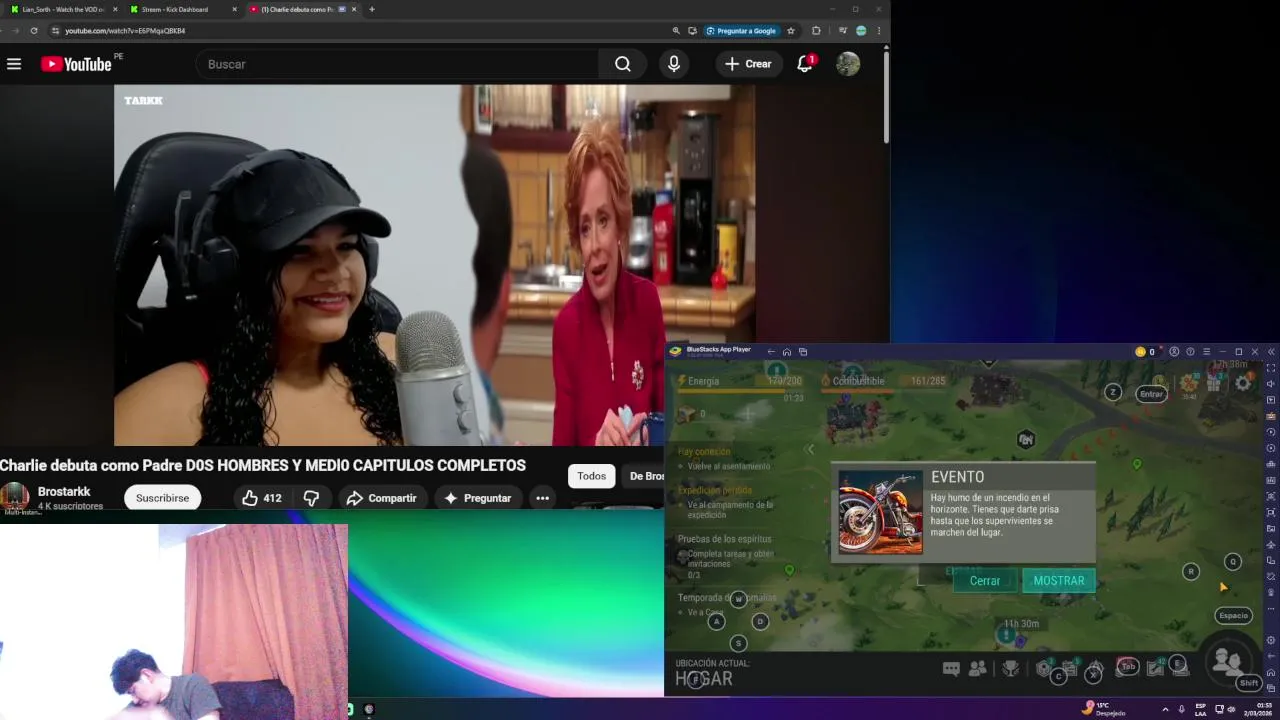Open the game friends people icon
Image resolution: width=1280 pixels, height=720 pixels.
978,669
